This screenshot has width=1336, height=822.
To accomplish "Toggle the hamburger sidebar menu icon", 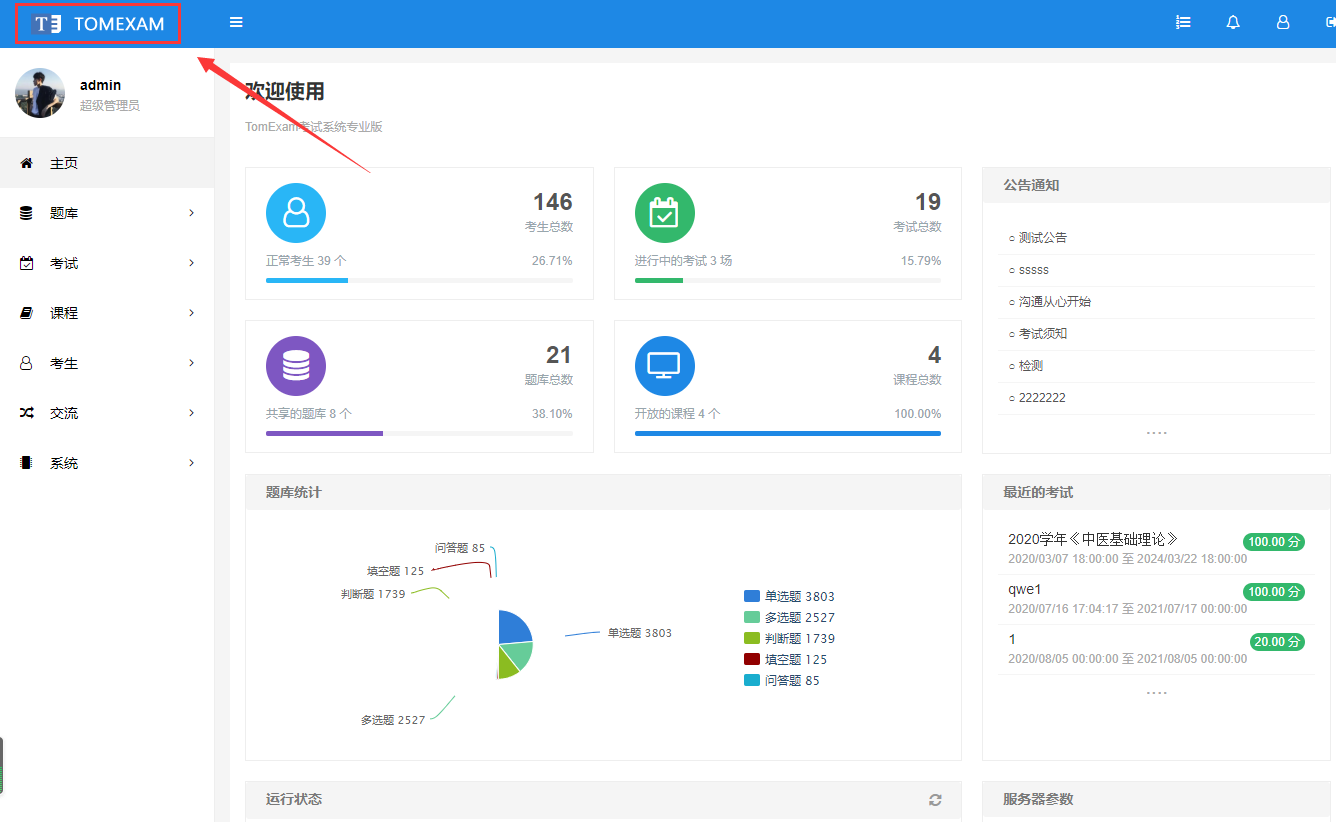I will 236,22.
